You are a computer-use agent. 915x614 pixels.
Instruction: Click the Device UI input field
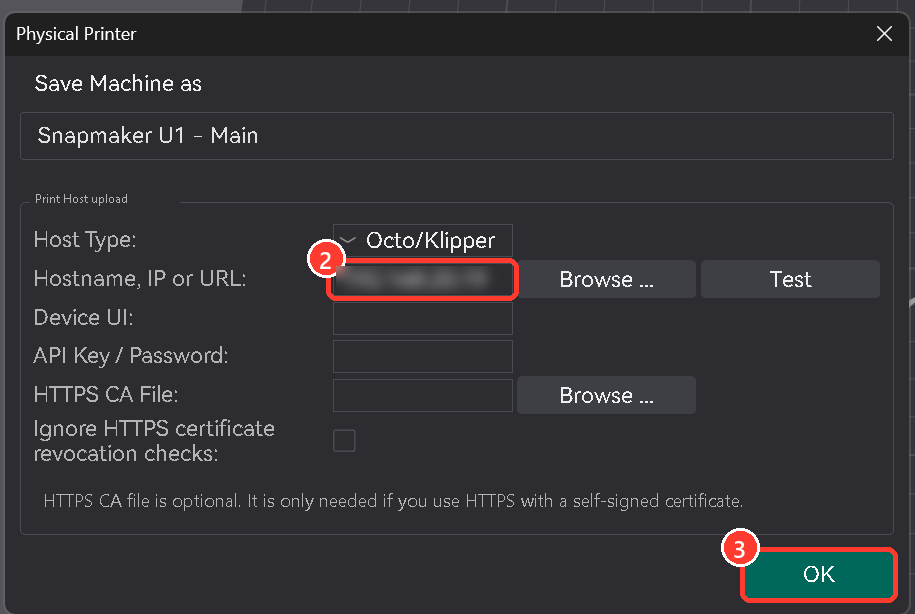pos(422,318)
